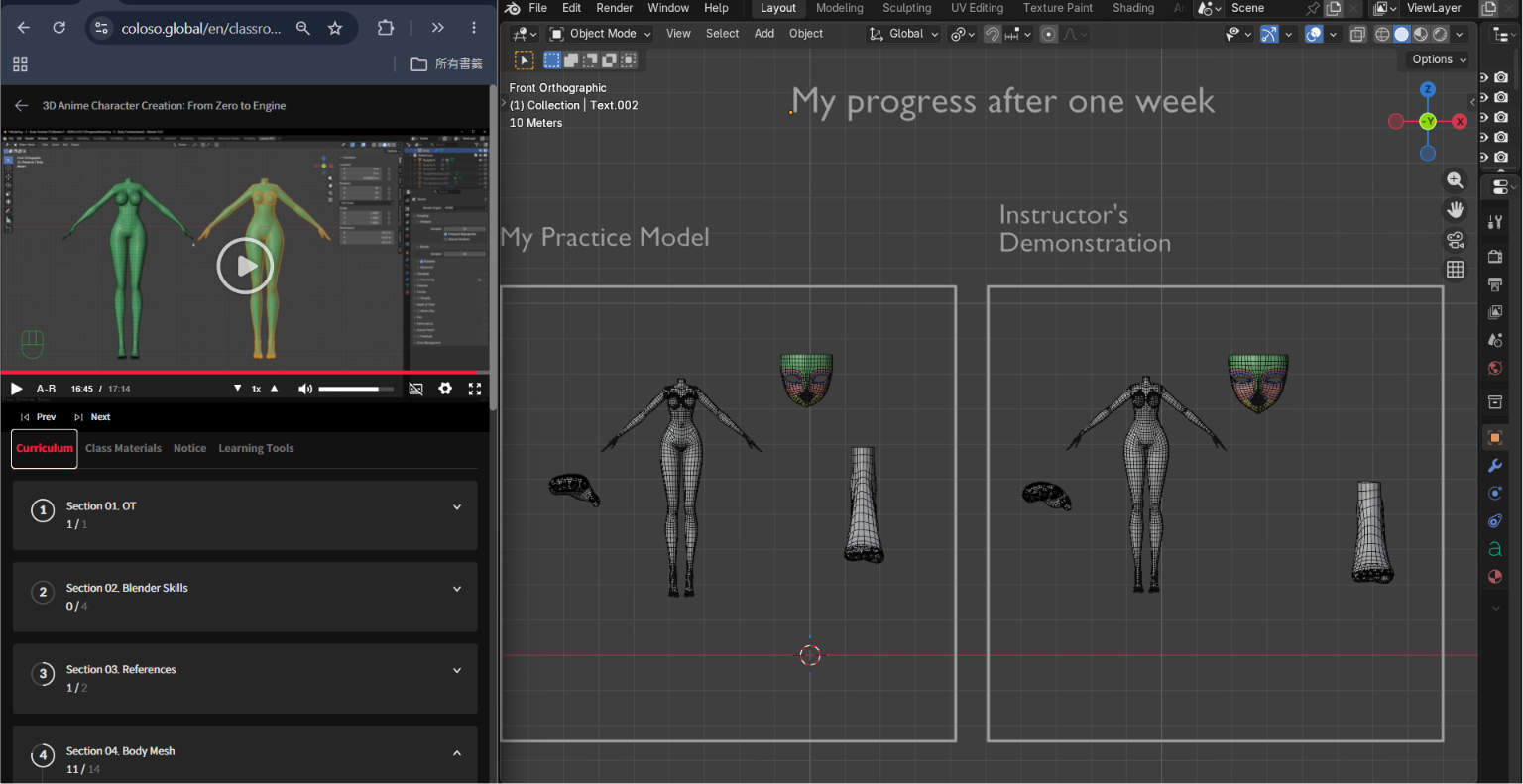Screen dimensions: 1523x784
Task: Open the Class Materials tab
Action: [x=123, y=448]
